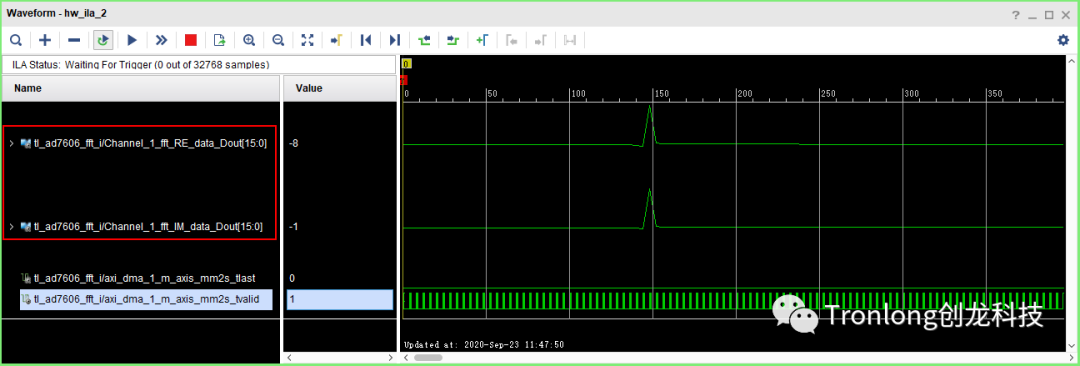Viewport: 1080px width, 366px height.
Task: Click the 150 tick on time ruler
Action: pos(661,94)
